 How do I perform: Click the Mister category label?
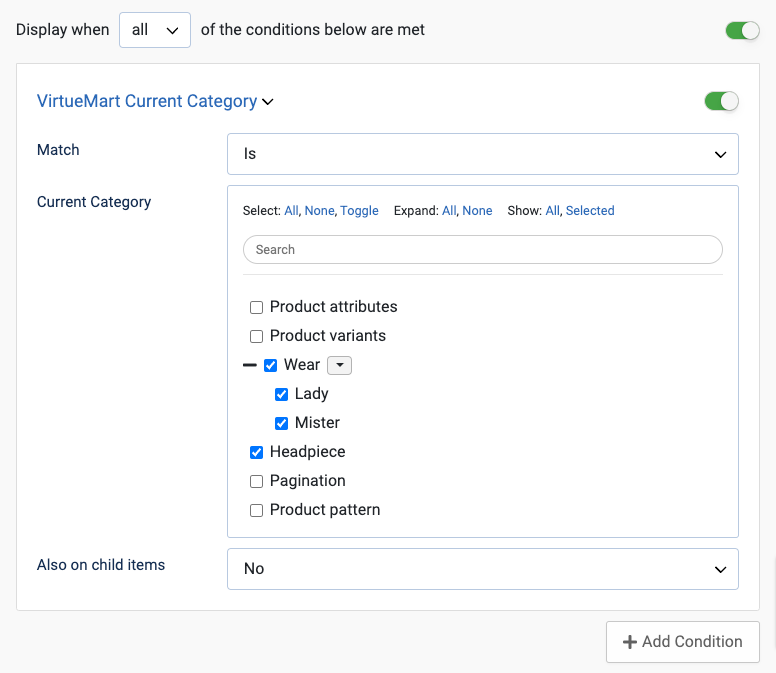pos(317,423)
